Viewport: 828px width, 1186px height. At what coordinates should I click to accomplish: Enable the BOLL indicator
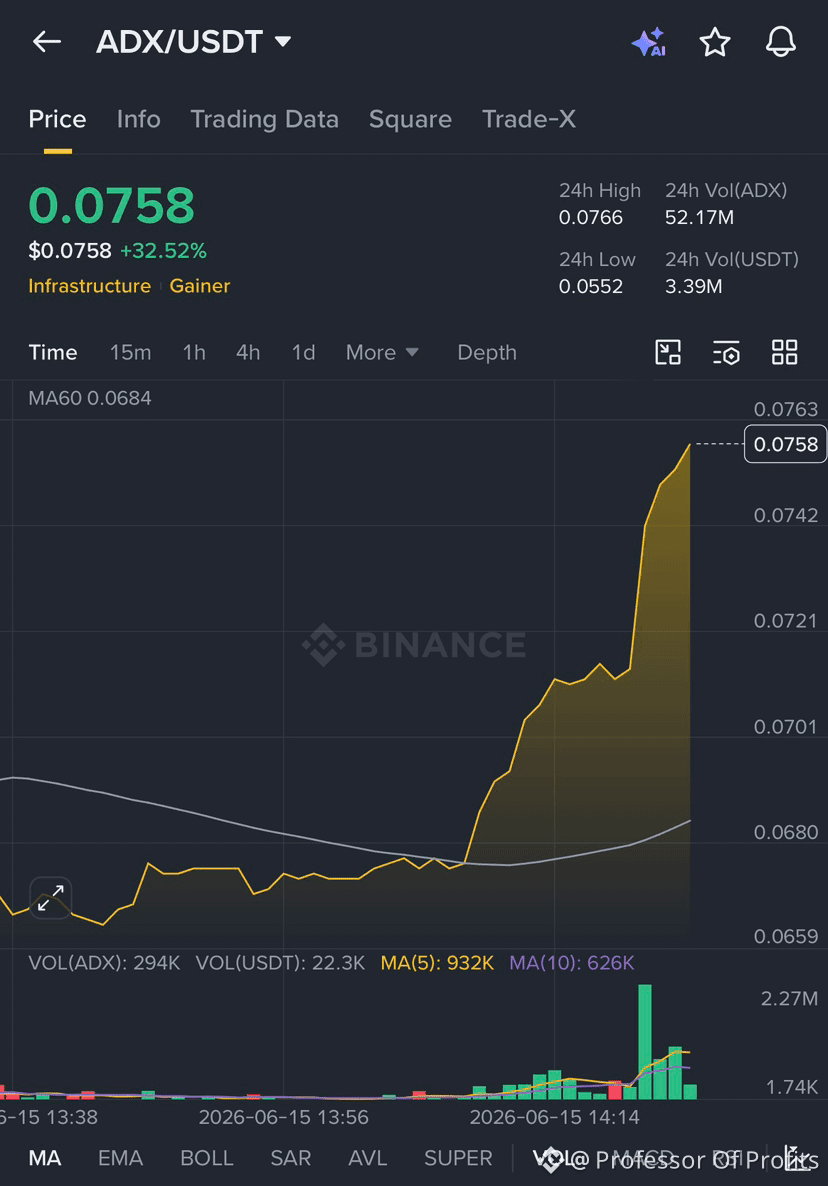[206, 1158]
